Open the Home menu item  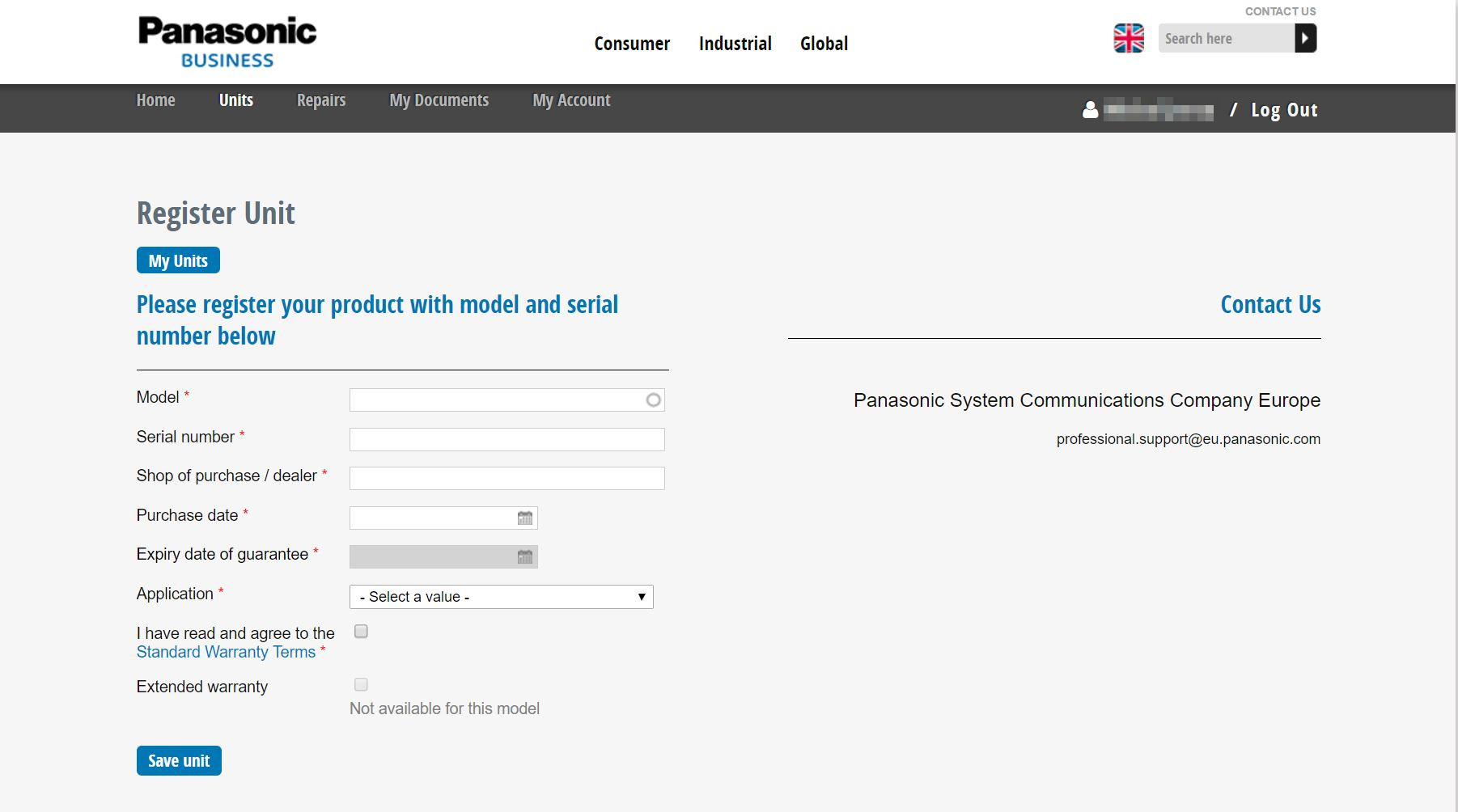point(155,100)
